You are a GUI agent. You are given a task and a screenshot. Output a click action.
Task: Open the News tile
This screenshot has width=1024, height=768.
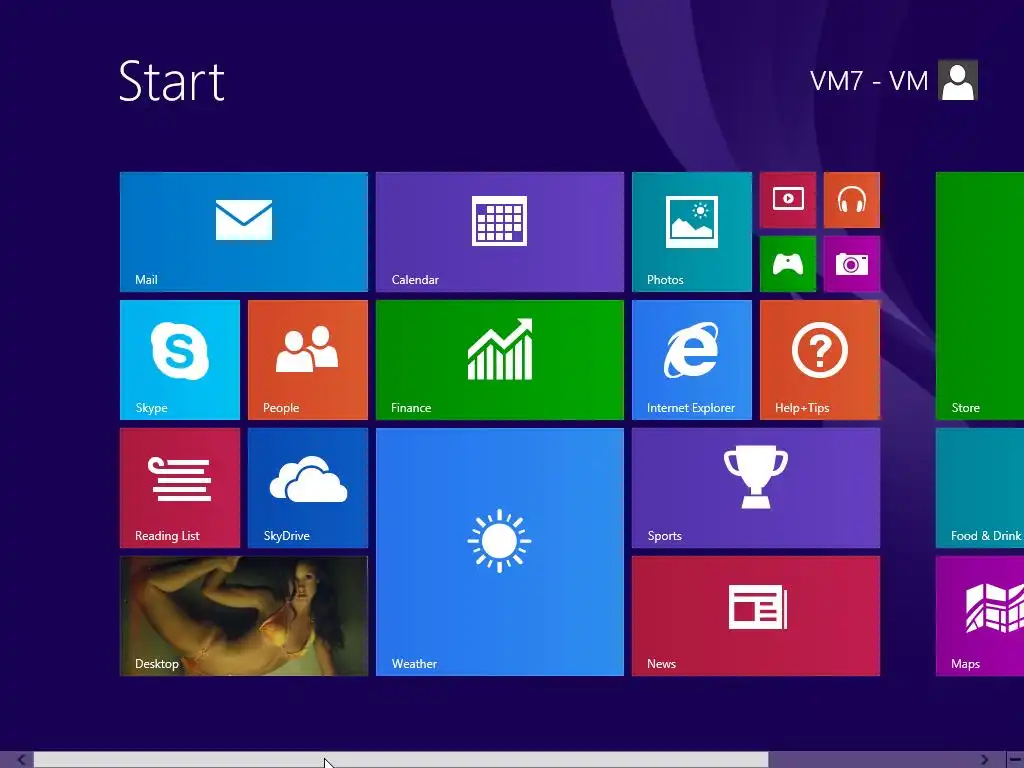[756, 616]
